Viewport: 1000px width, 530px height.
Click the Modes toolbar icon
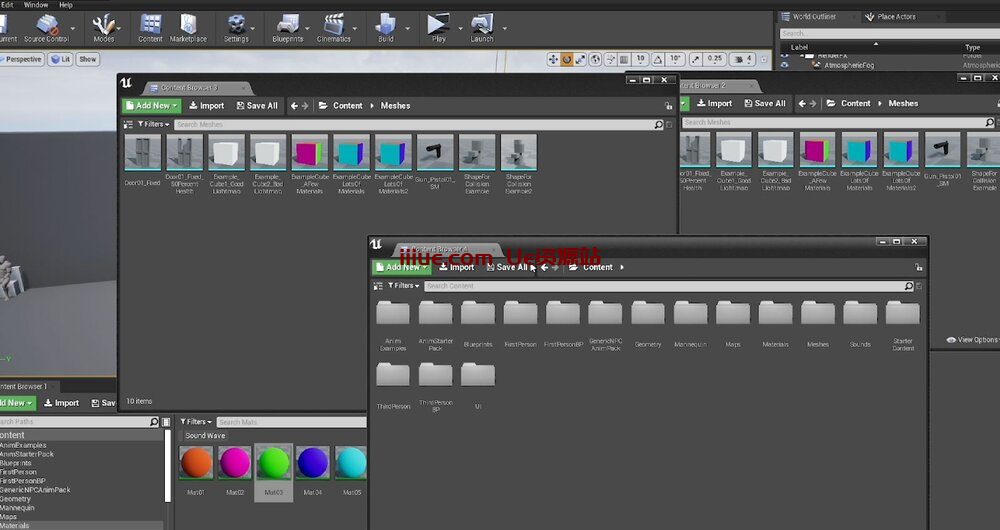pyautogui.click(x=103, y=26)
